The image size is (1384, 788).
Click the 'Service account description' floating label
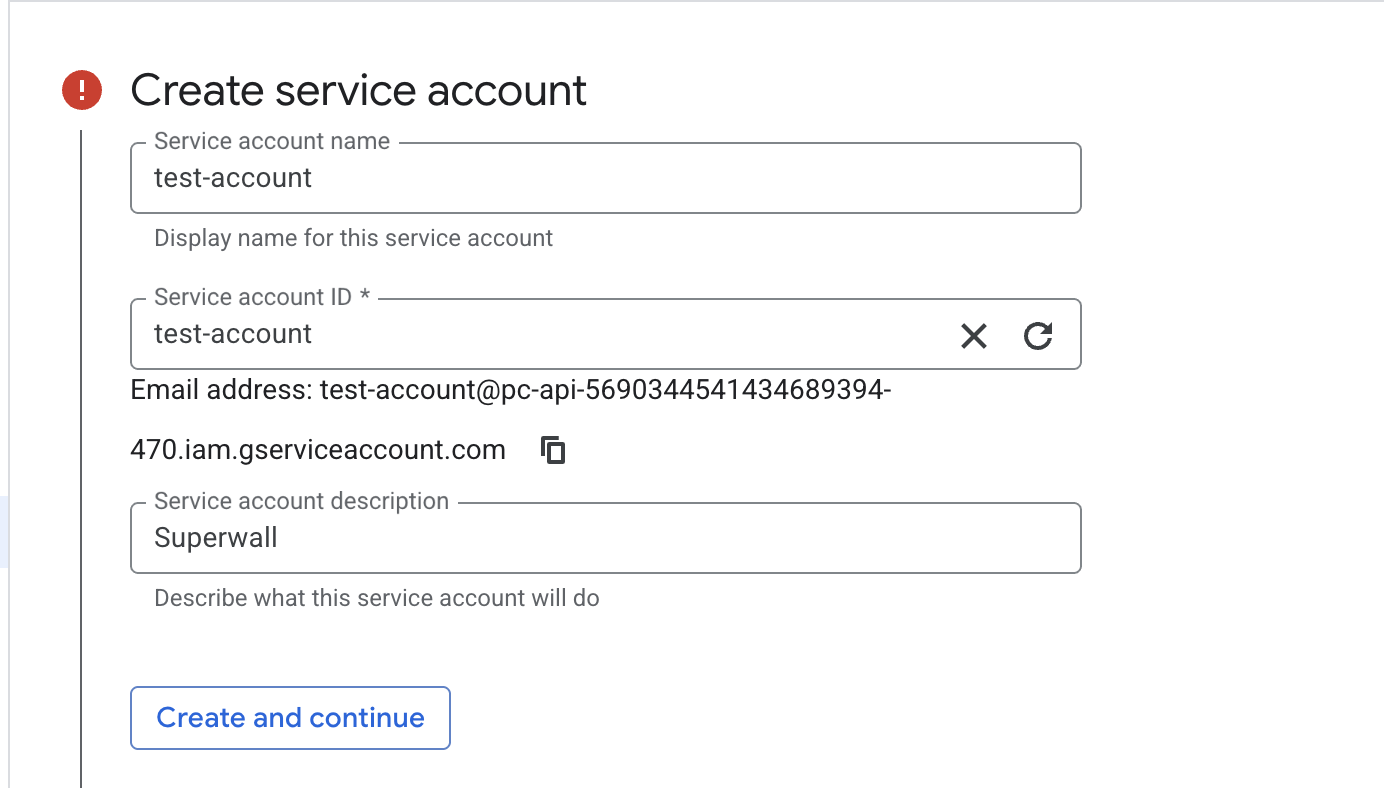tap(301, 501)
